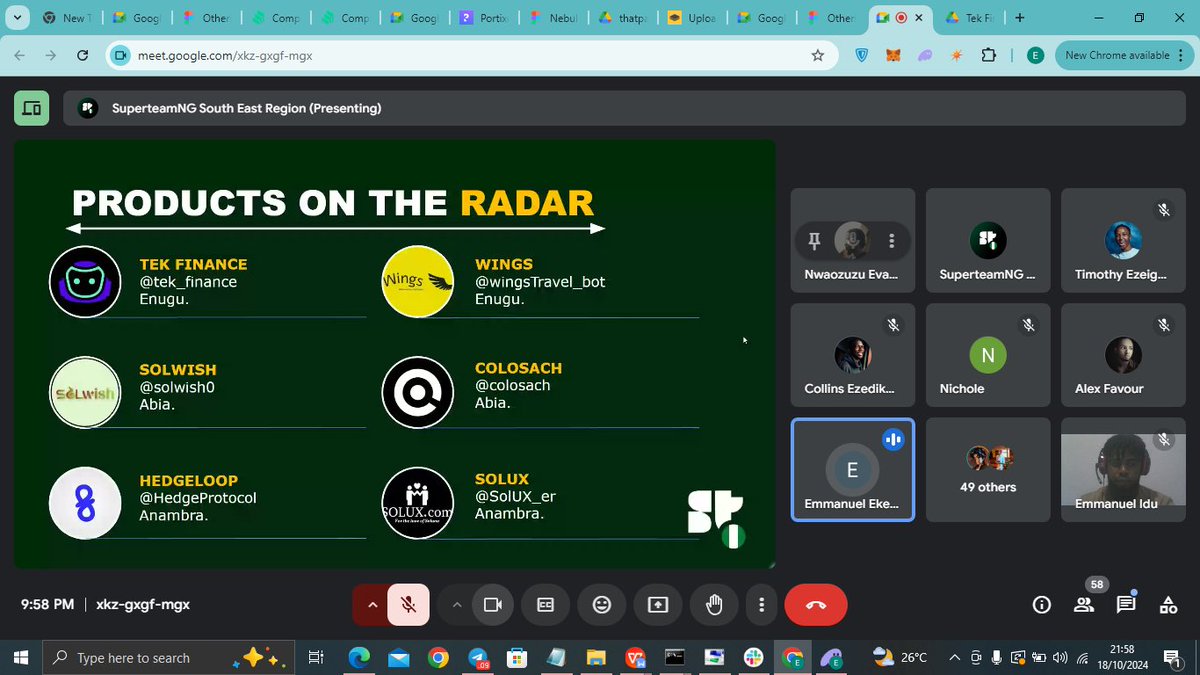Open a new browser tab with plus
The image size is (1200, 675).
tap(1020, 18)
